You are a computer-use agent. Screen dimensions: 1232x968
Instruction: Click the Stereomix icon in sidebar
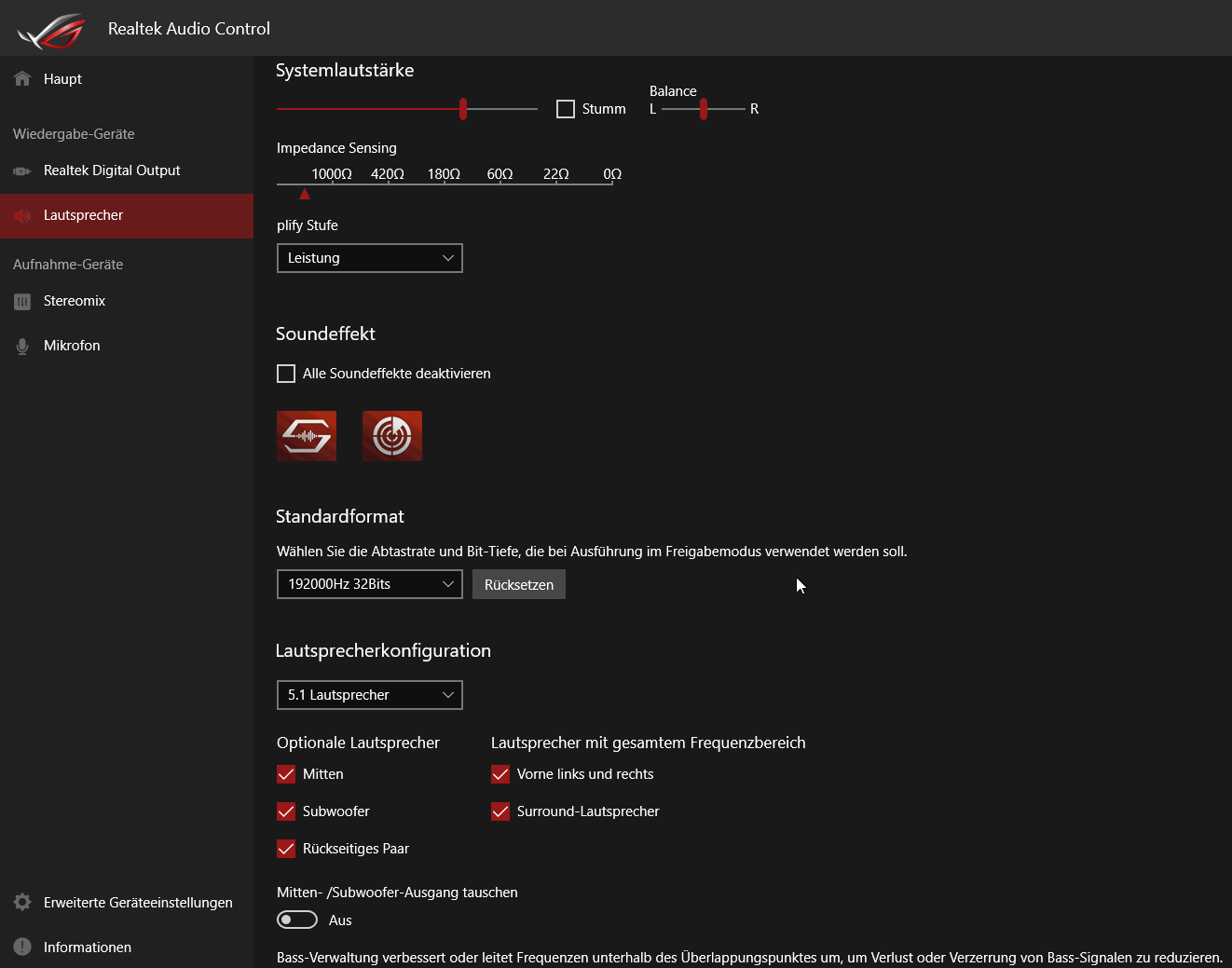[22, 301]
